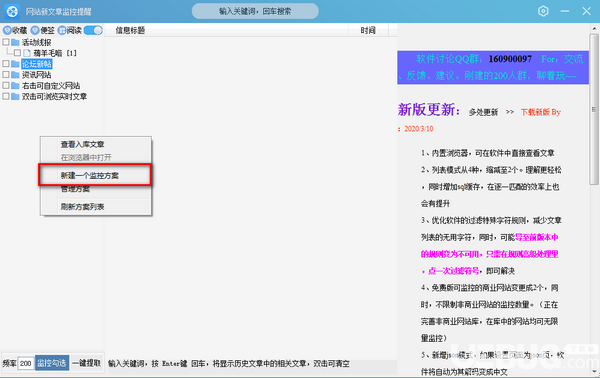600x378 pixels.
Task: Click the 阅读 reading icon
Action: (62, 30)
